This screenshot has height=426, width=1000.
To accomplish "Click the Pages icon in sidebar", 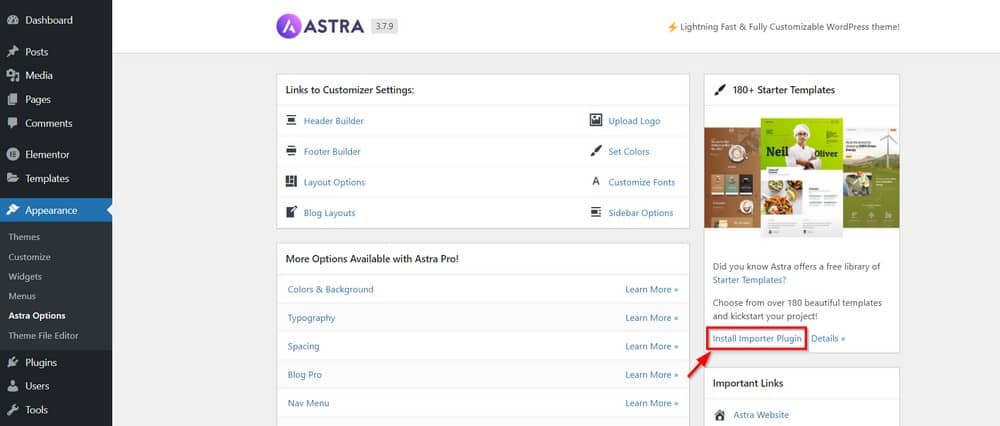I will point(12,99).
